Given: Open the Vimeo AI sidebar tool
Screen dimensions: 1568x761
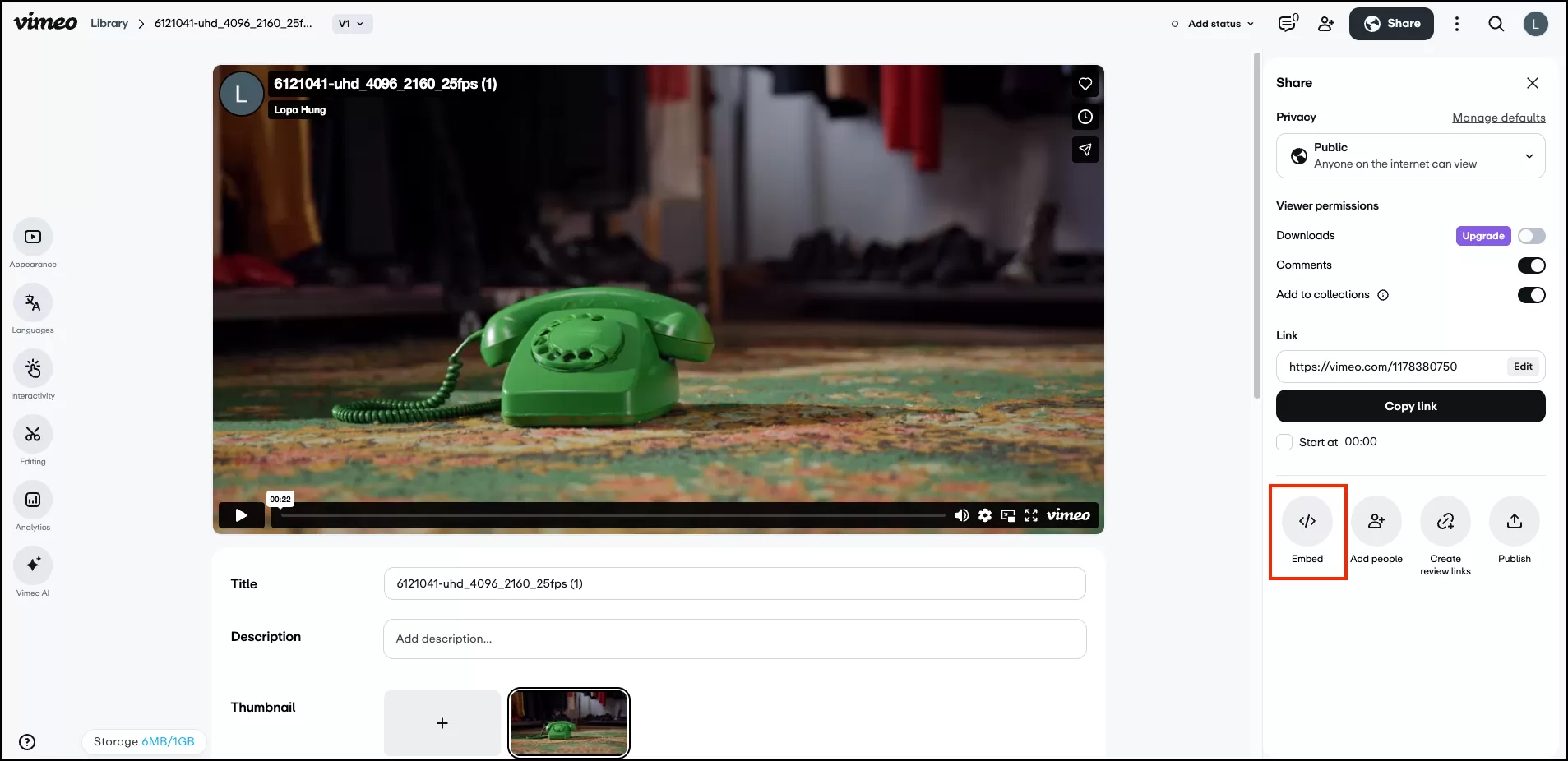Looking at the screenshot, I should (x=33, y=565).
